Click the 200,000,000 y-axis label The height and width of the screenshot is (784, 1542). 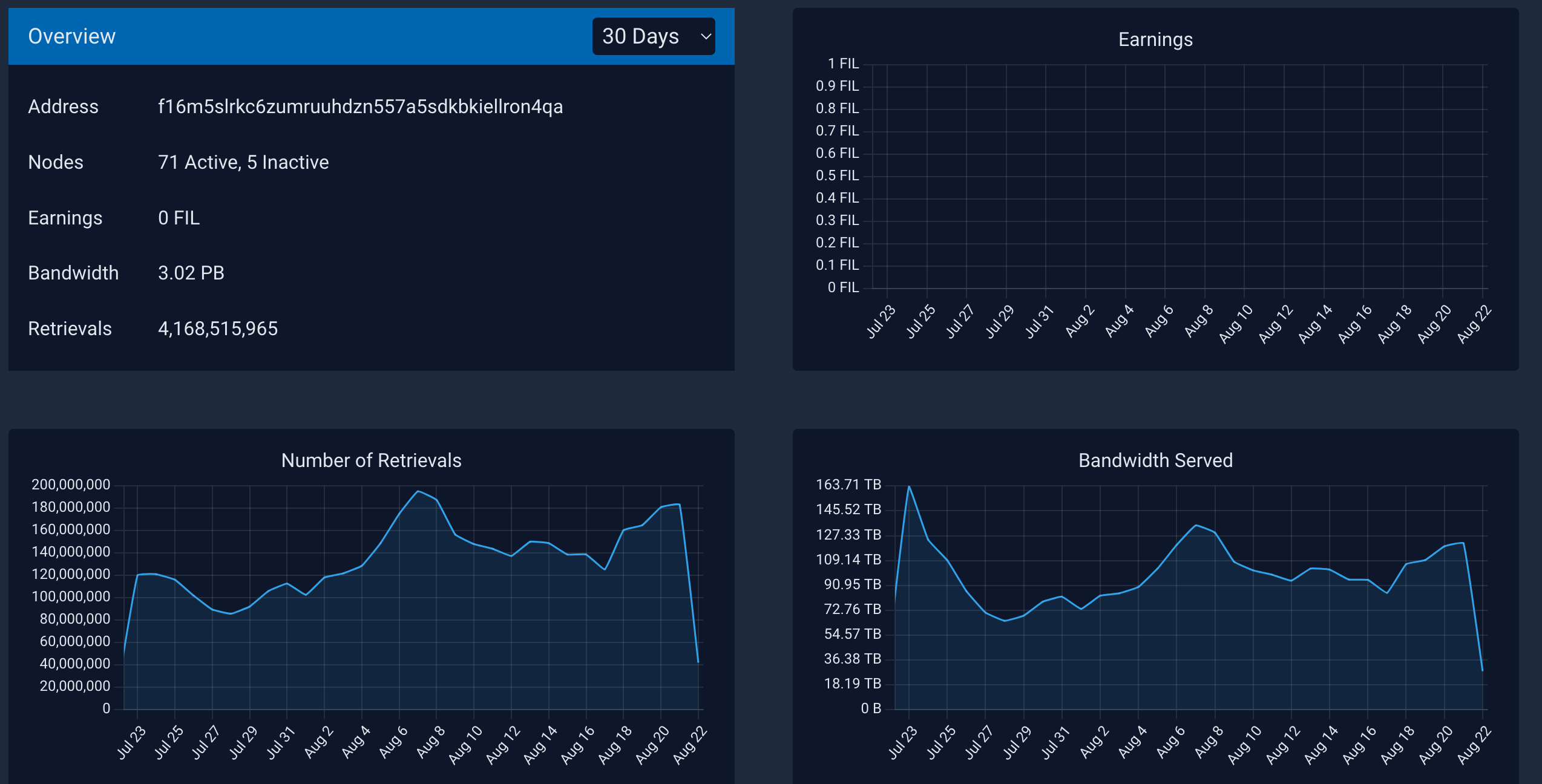pyautogui.click(x=71, y=485)
